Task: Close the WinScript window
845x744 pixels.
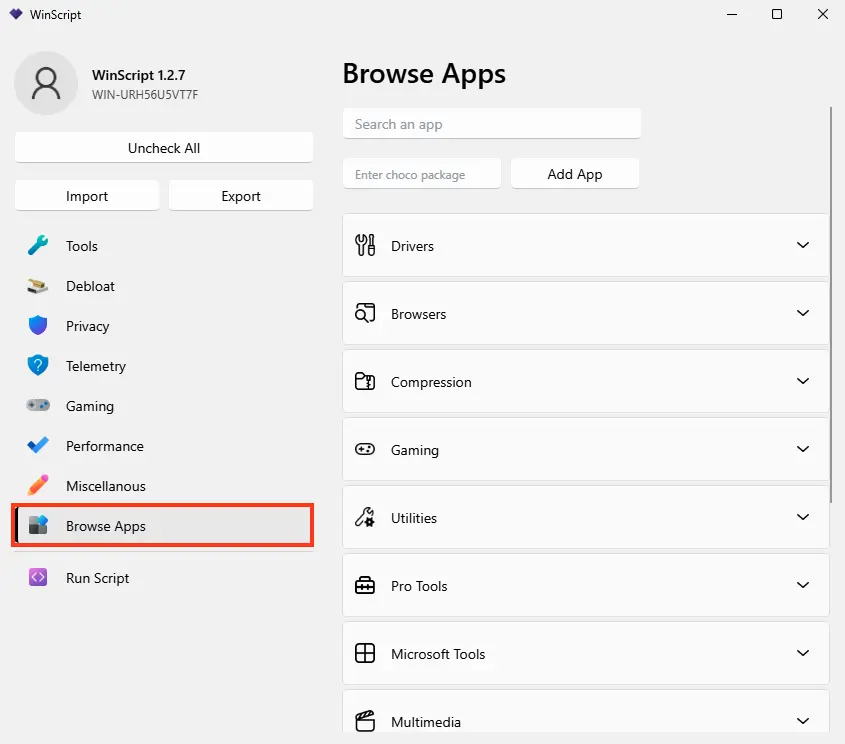Action: 822,14
